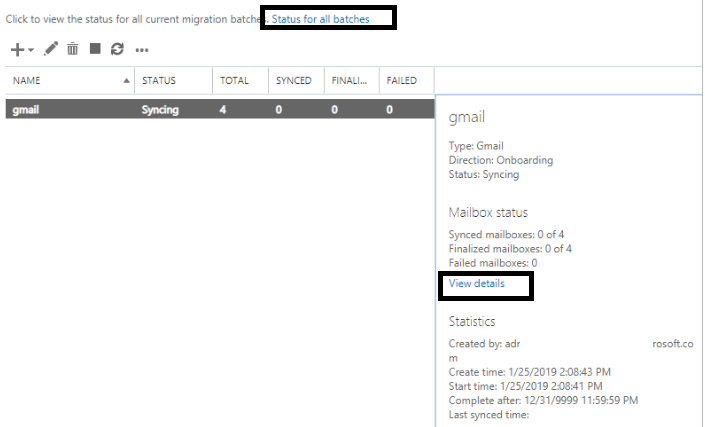The height and width of the screenshot is (427, 705).
Task: Click the Complete after 12/31/9999 text
Action: point(543,400)
